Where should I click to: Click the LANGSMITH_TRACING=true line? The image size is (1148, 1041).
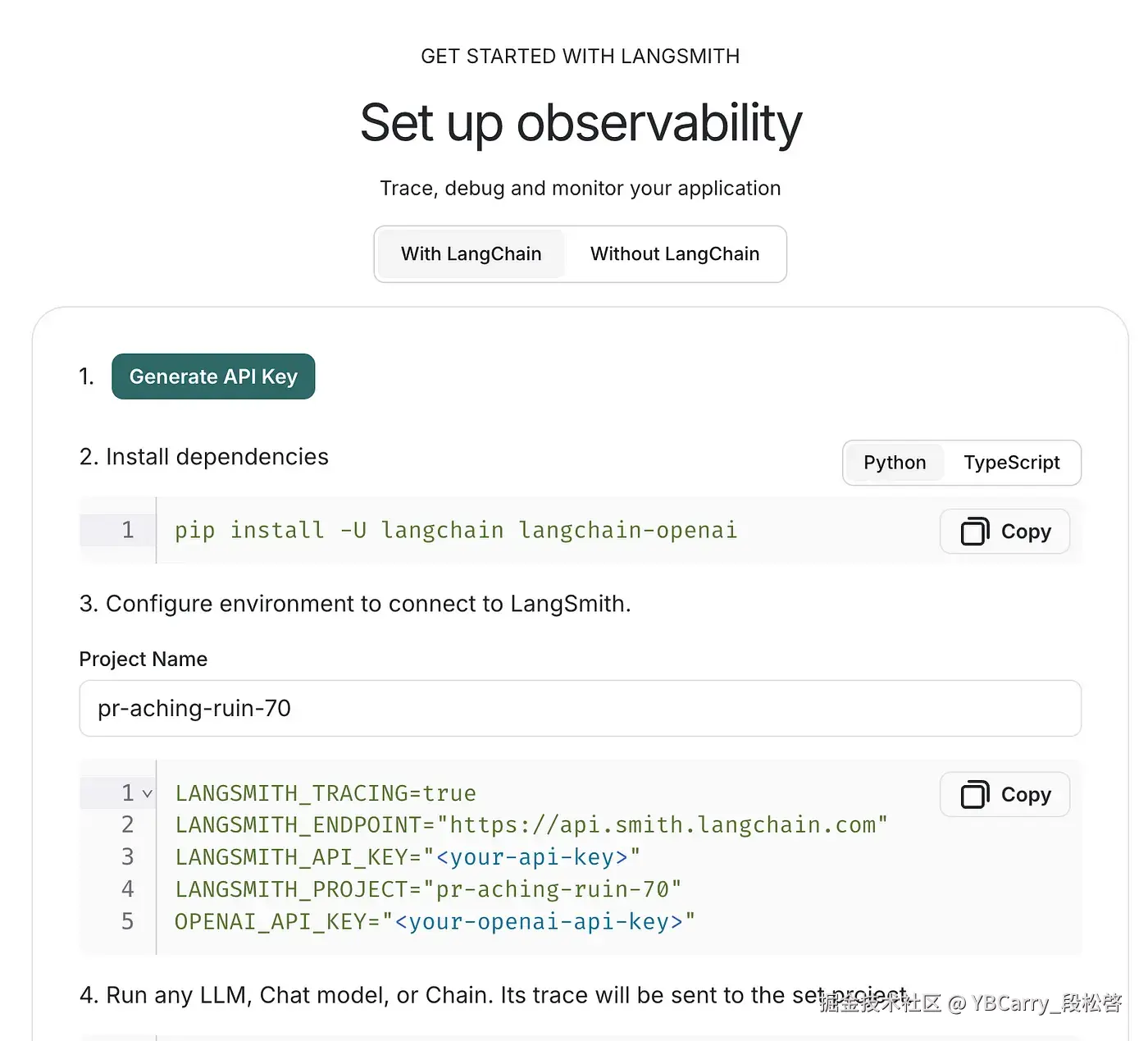click(326, 793)
